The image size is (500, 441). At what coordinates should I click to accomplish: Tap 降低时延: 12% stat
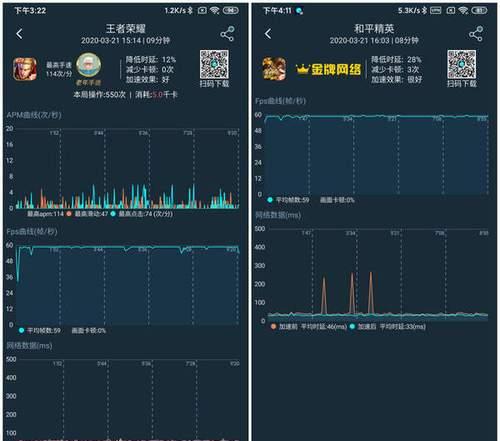151,60
